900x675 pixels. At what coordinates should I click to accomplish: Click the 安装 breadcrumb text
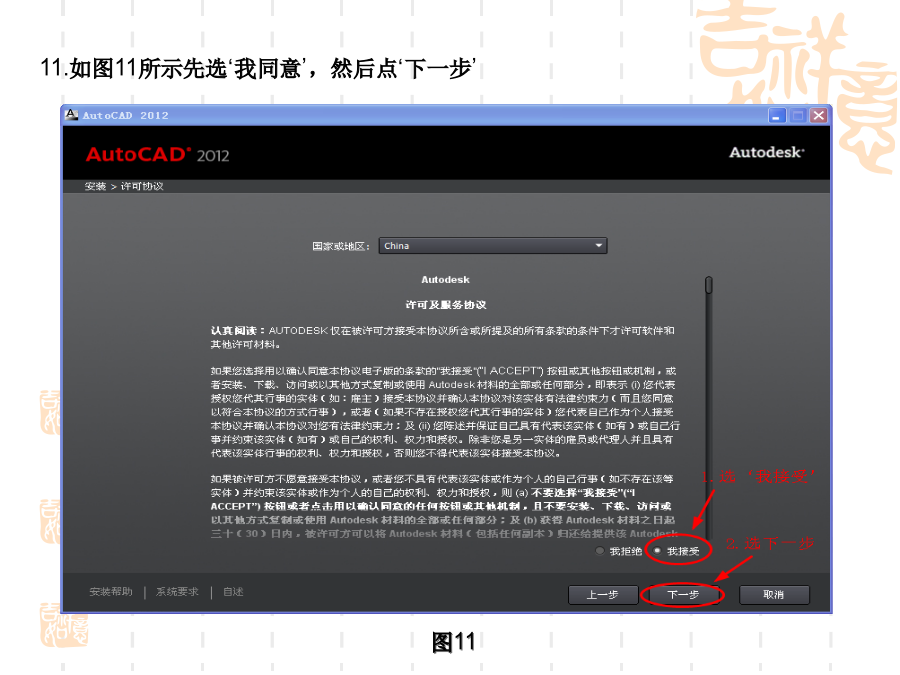pos(95,186)
